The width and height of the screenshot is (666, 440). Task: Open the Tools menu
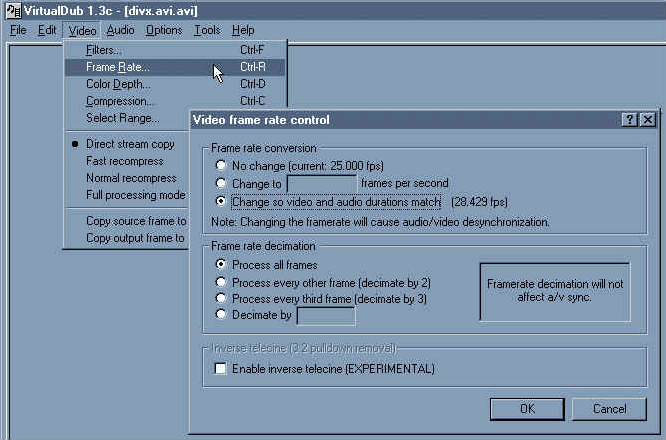point(207,31)
